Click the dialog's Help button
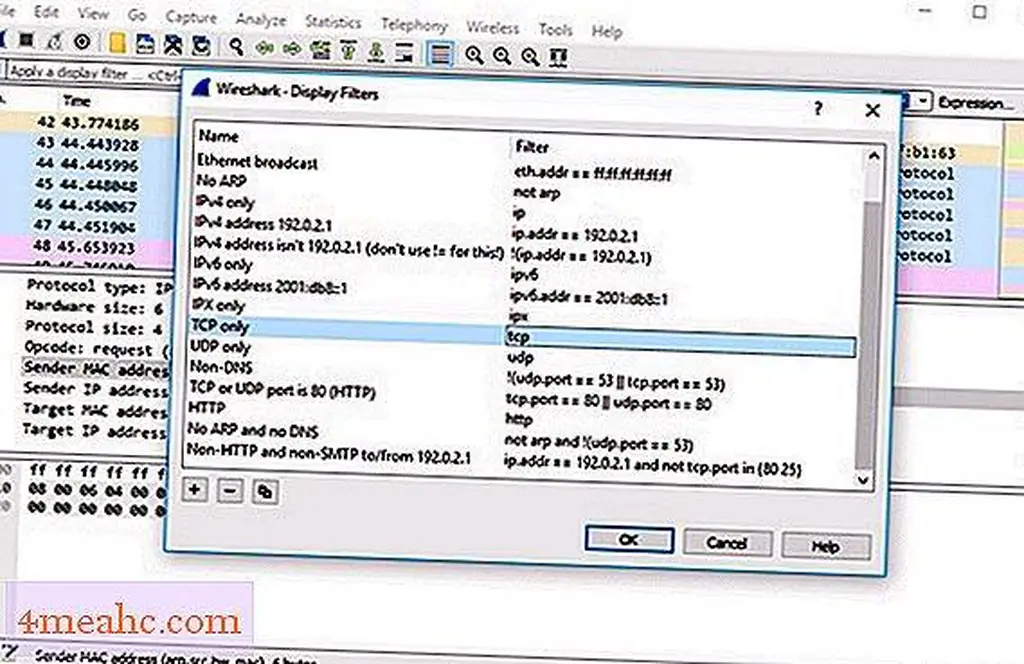Image resolution: width=1024 pixels, height=664 pixels. pyautogui.click(x=825, y=546)
